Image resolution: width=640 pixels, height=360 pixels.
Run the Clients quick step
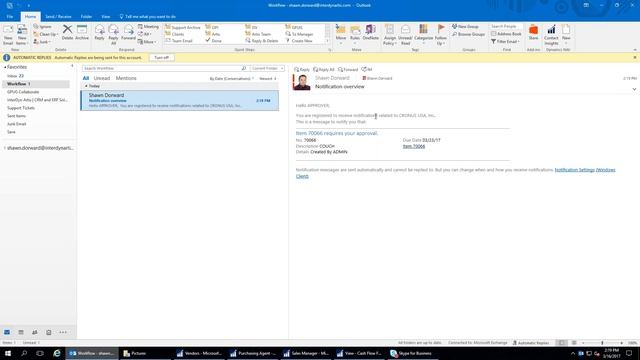pyautogui.click(x=175, y=34)
